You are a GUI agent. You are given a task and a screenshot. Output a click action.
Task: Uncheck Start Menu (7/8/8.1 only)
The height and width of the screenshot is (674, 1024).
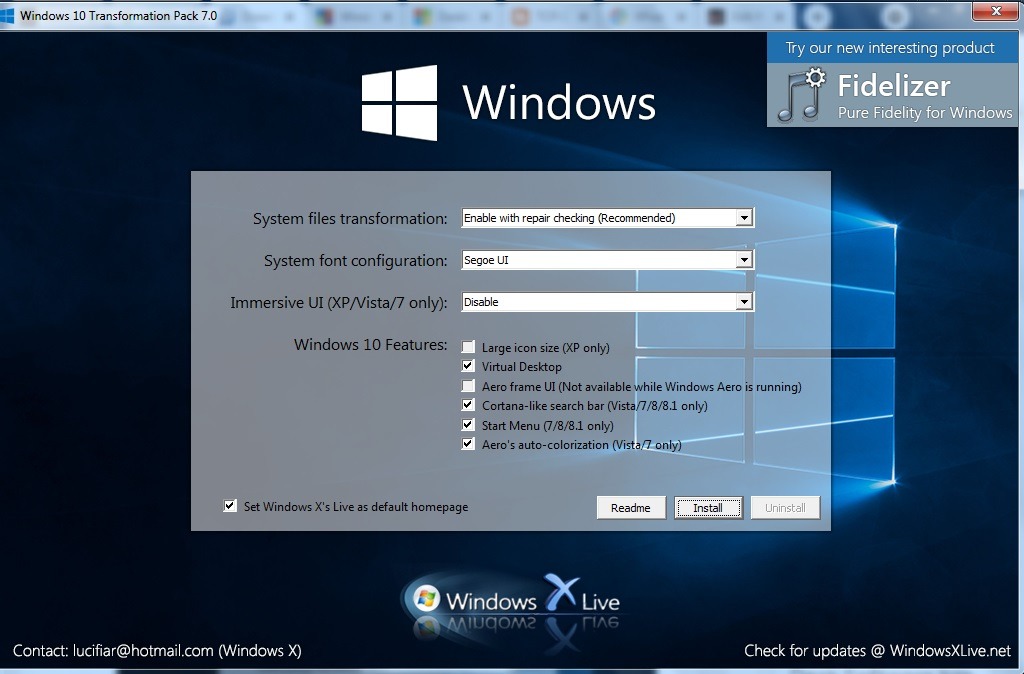point(468,424)
